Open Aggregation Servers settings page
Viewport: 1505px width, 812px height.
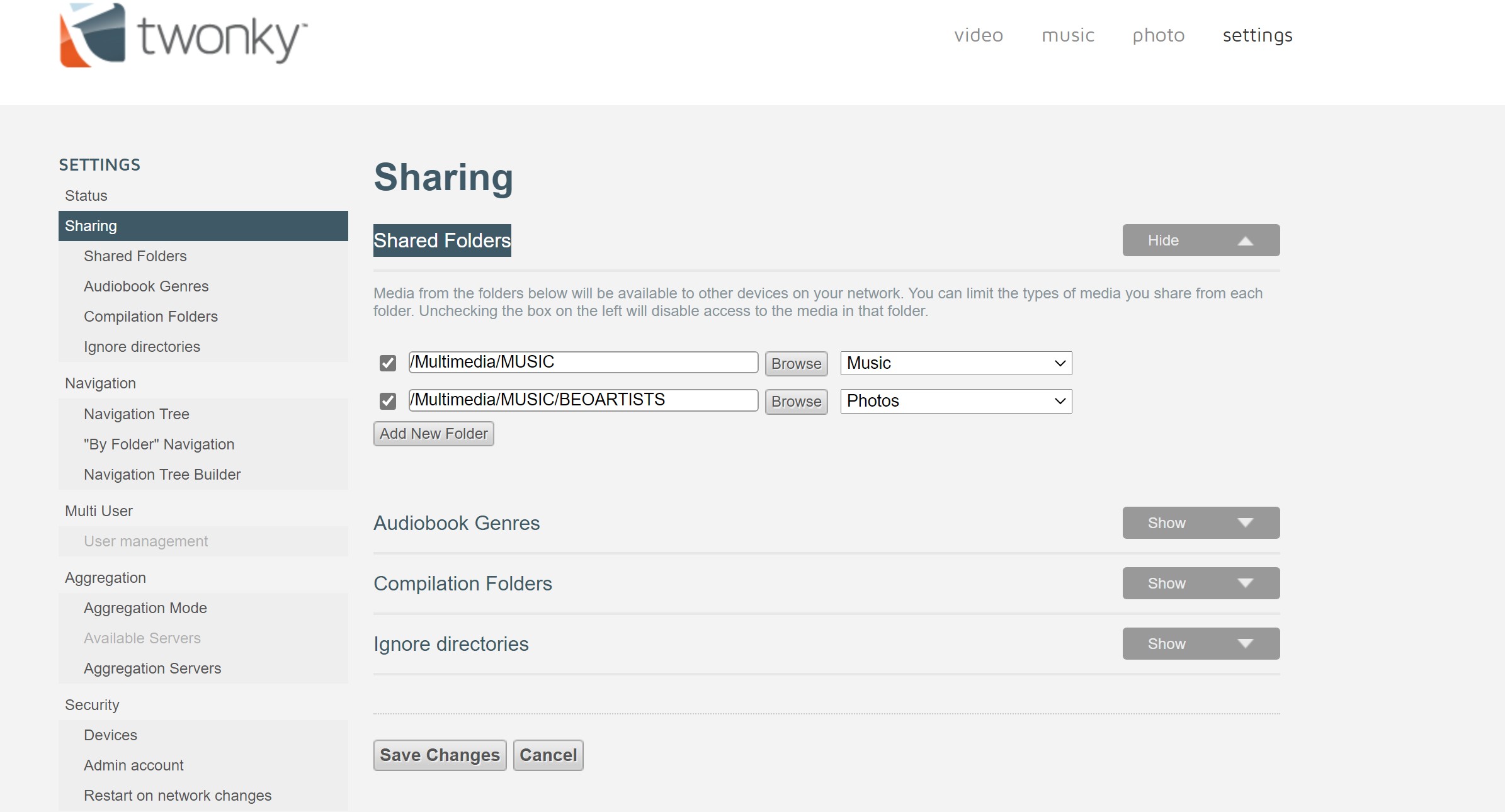pyautogui.click(x=152, y=668)
